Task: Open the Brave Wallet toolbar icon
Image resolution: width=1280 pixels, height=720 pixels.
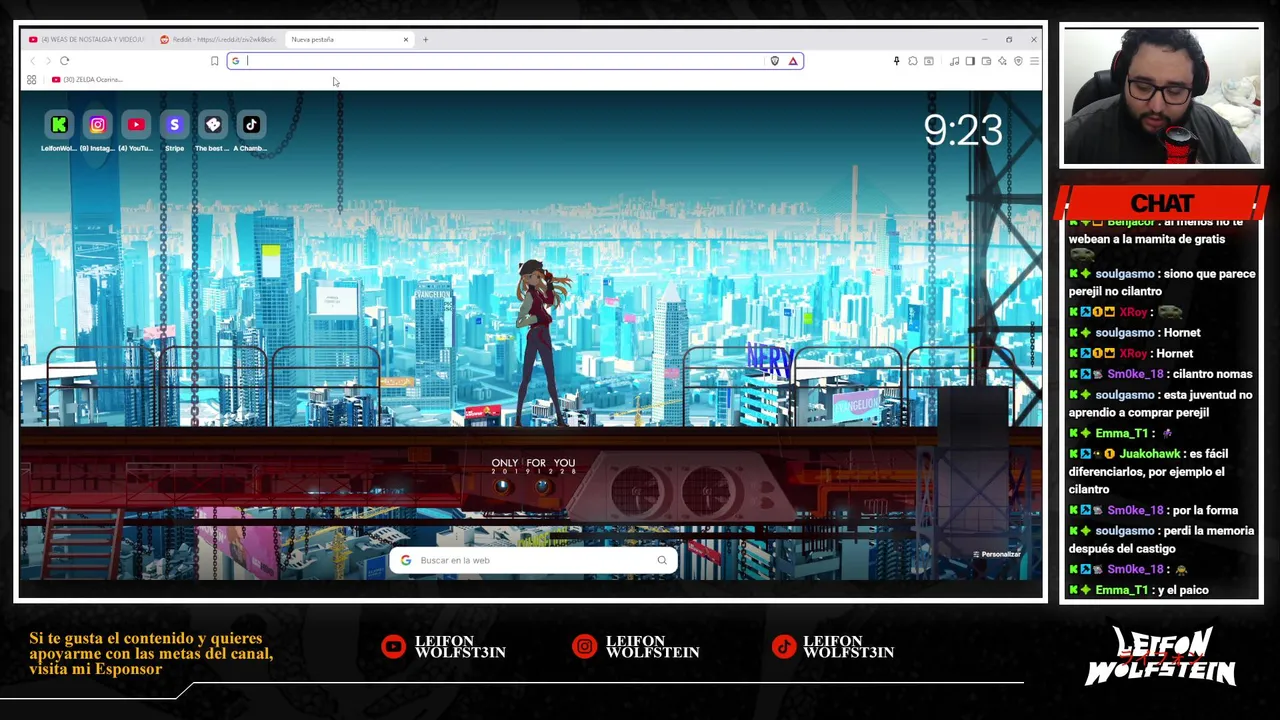Action: click(986, 61)
